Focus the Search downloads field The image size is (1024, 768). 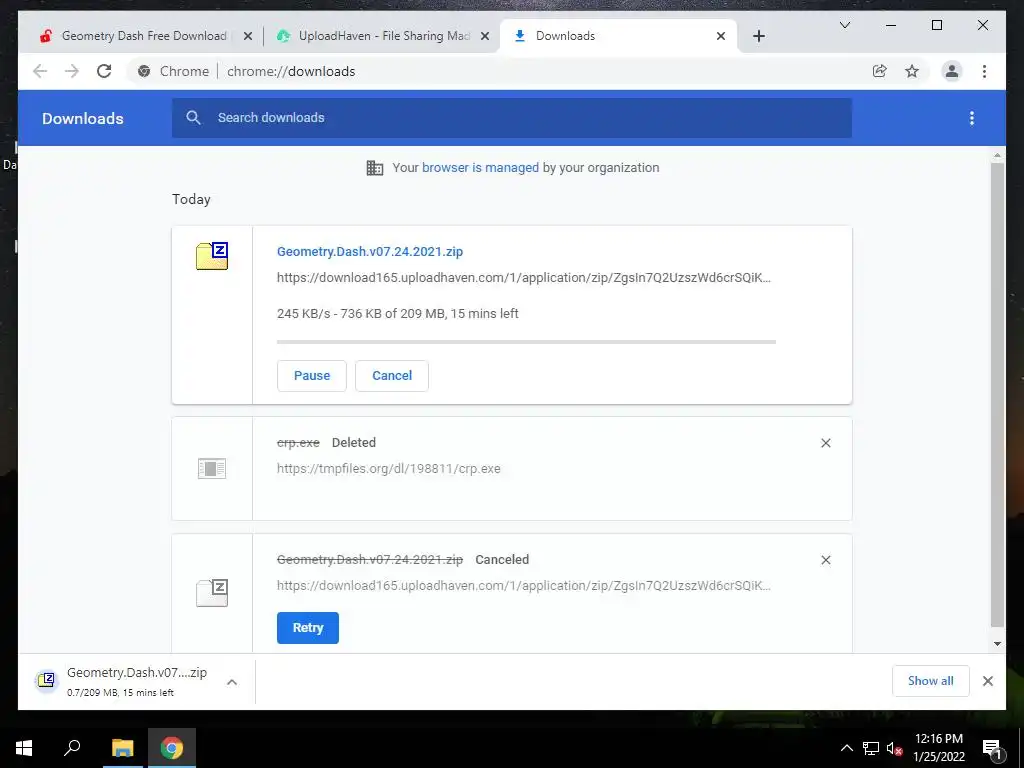click(511, 118)
